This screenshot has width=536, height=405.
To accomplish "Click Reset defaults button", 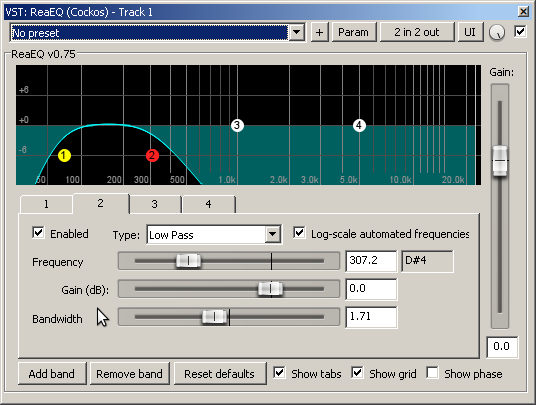I will [x=219, y=374].
